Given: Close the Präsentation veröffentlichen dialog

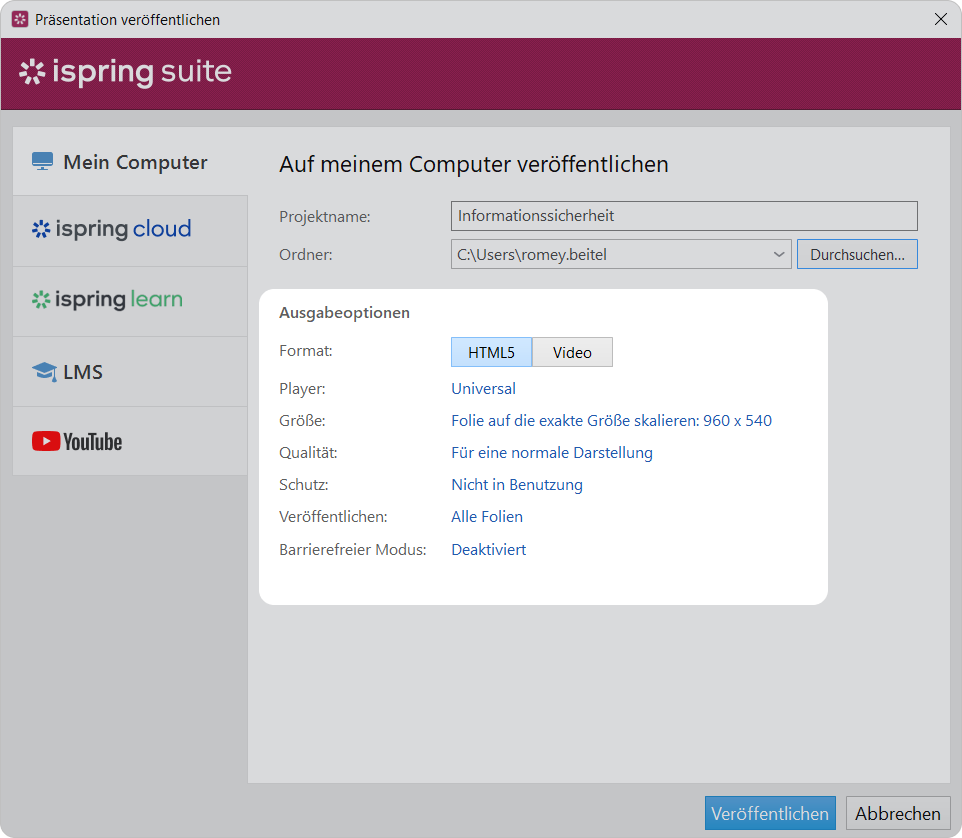Looking at the screenshot, I should tap(941, 19).
